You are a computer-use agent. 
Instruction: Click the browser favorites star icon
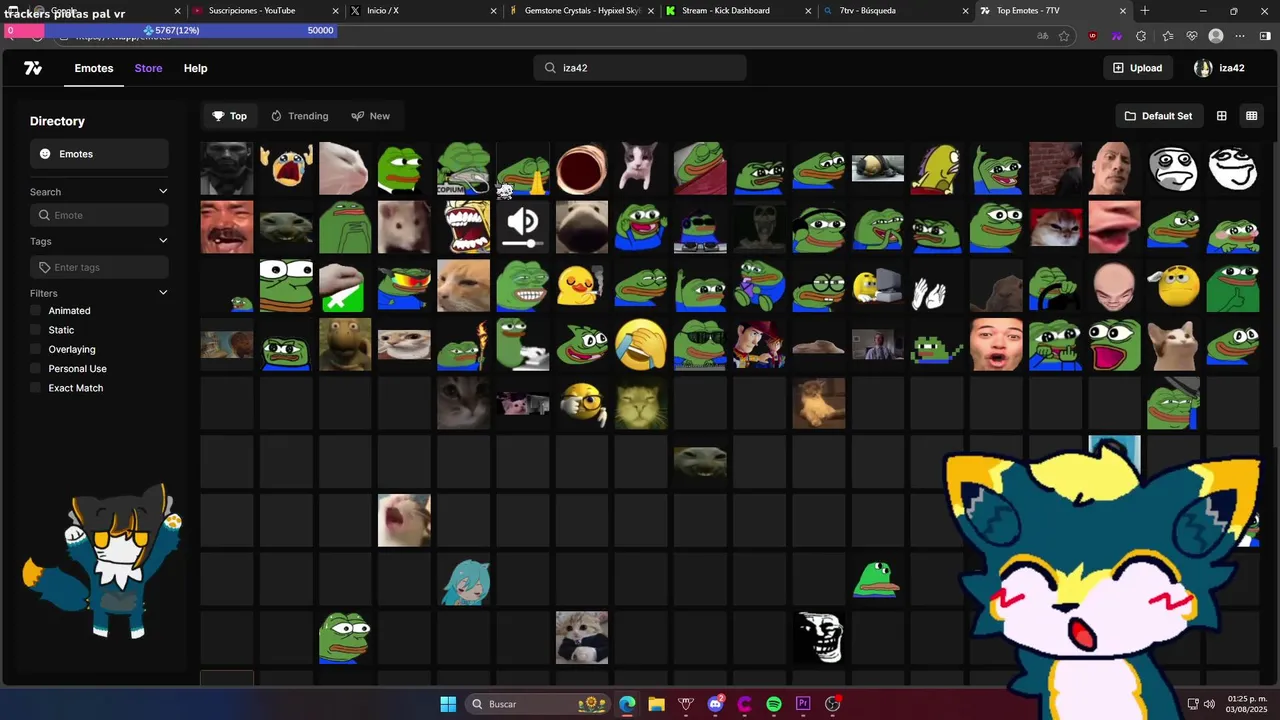tap(1064, 36)
